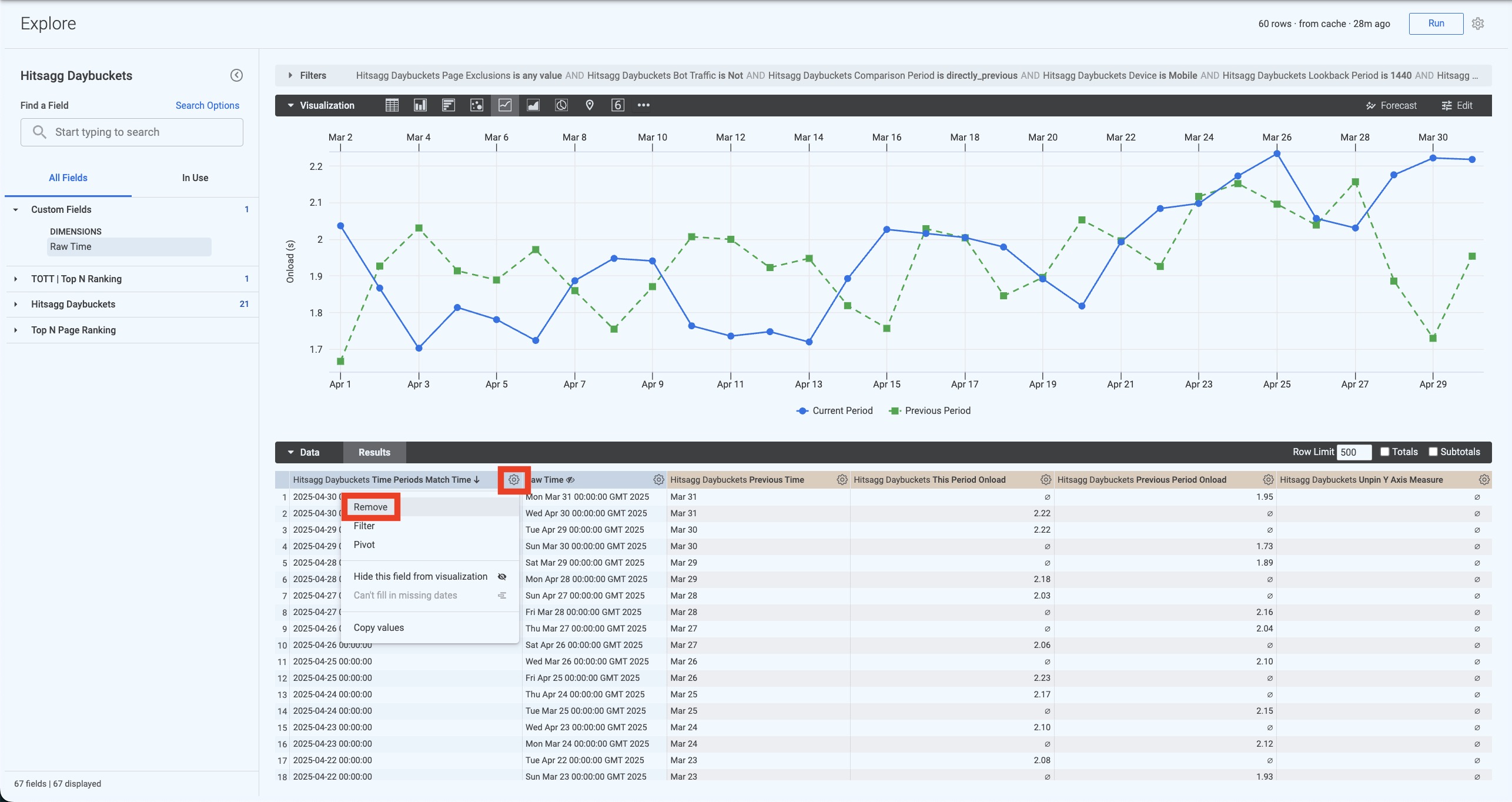Toggle Current Period series in legend
The width and height of the screenshot is (1512, 802).
[x=834, y=410]
